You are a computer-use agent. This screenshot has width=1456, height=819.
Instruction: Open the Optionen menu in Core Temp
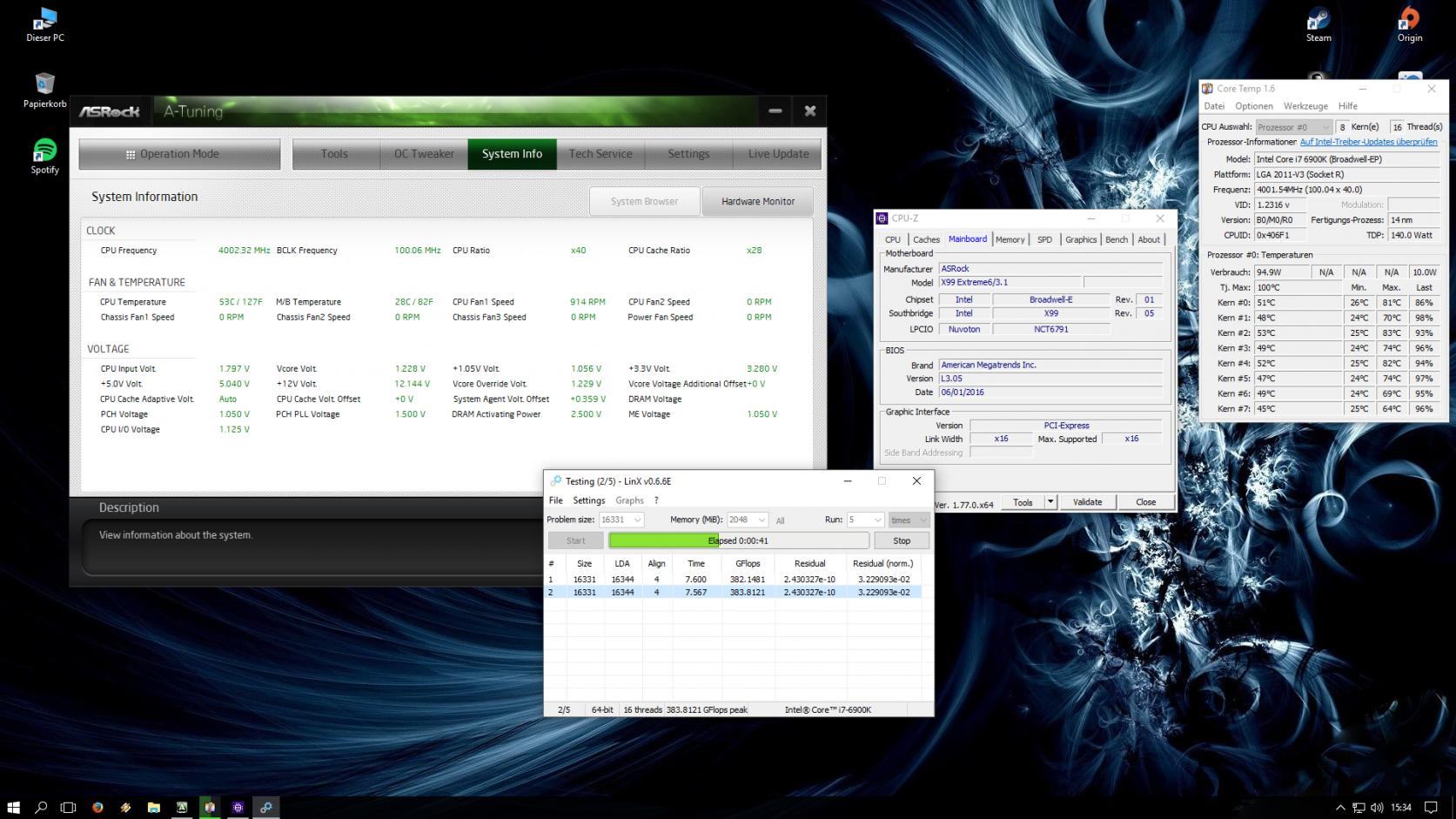point(1254,106)
